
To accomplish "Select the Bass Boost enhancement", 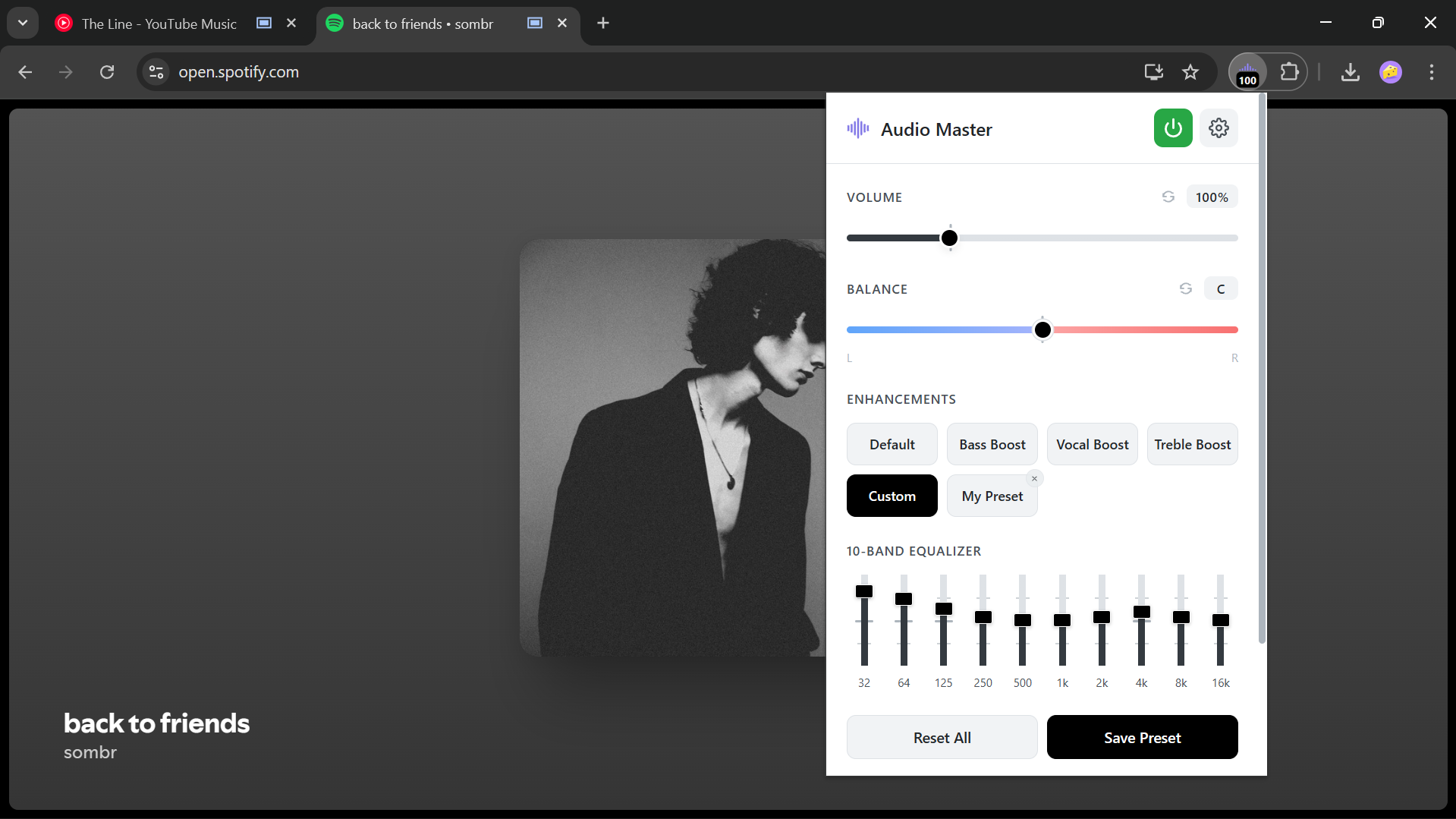I will (x=992, y=445).
